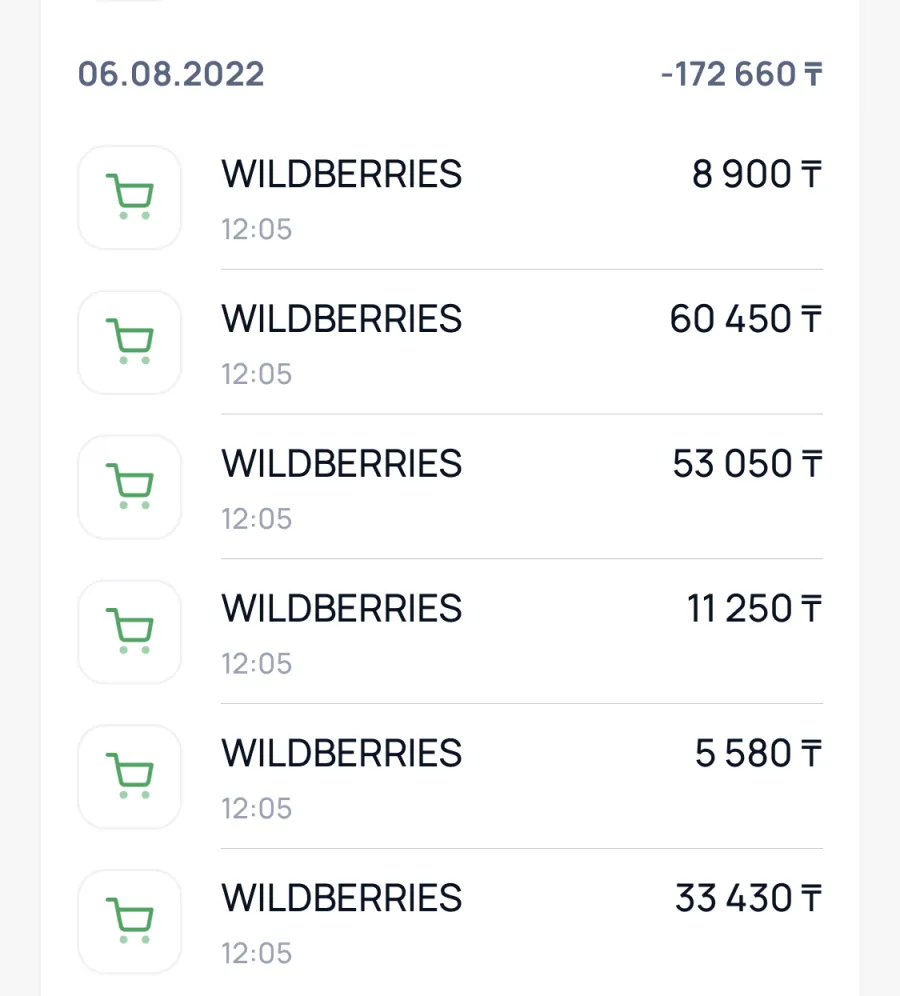Tap cart icon of 11 250 ₸ transaction
The height and width of the screenshot is (996, 900).
(x=130, y=631)
